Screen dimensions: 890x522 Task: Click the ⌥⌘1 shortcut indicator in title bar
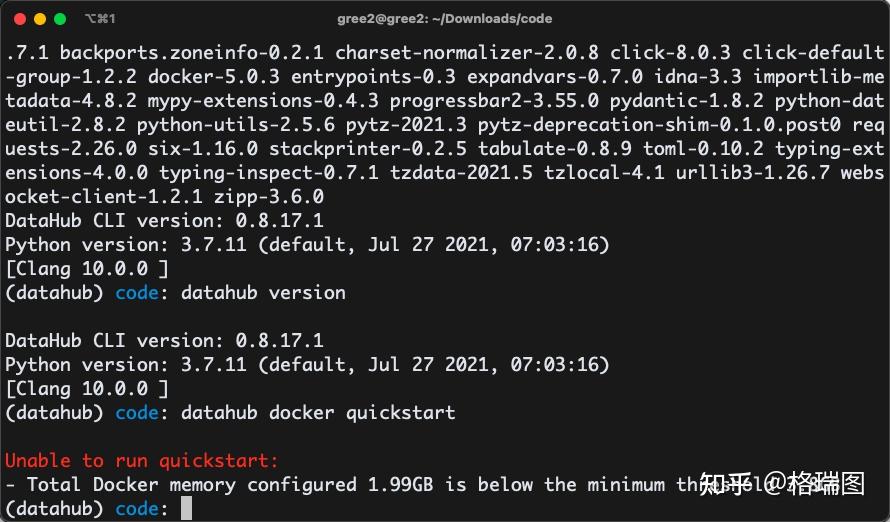click(x=100, y=19)
